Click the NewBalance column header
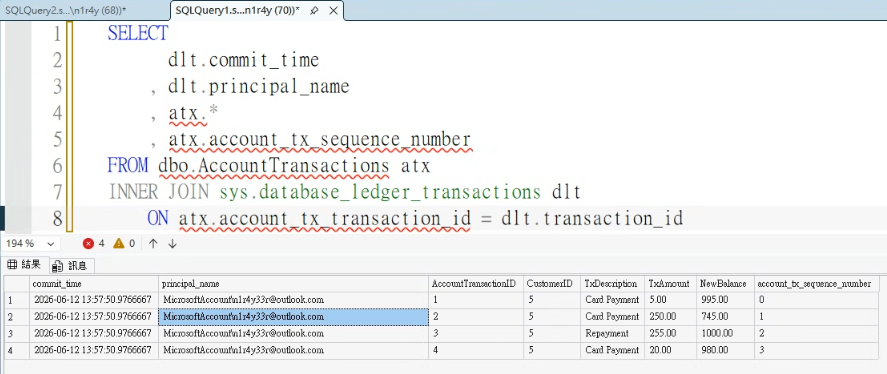887x374 pixels. click(724, 283)
